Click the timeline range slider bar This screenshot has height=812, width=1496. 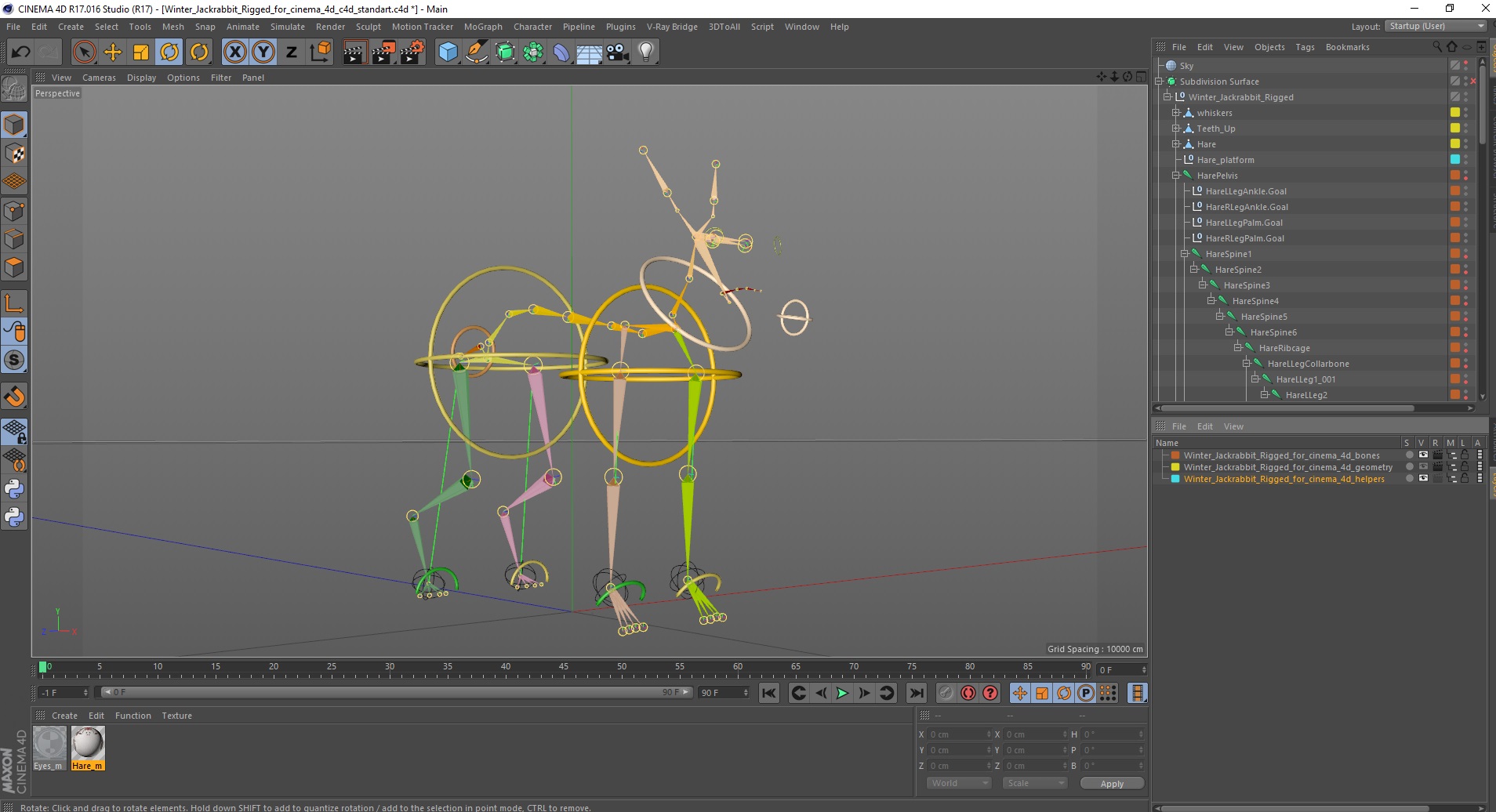[396, 692]
